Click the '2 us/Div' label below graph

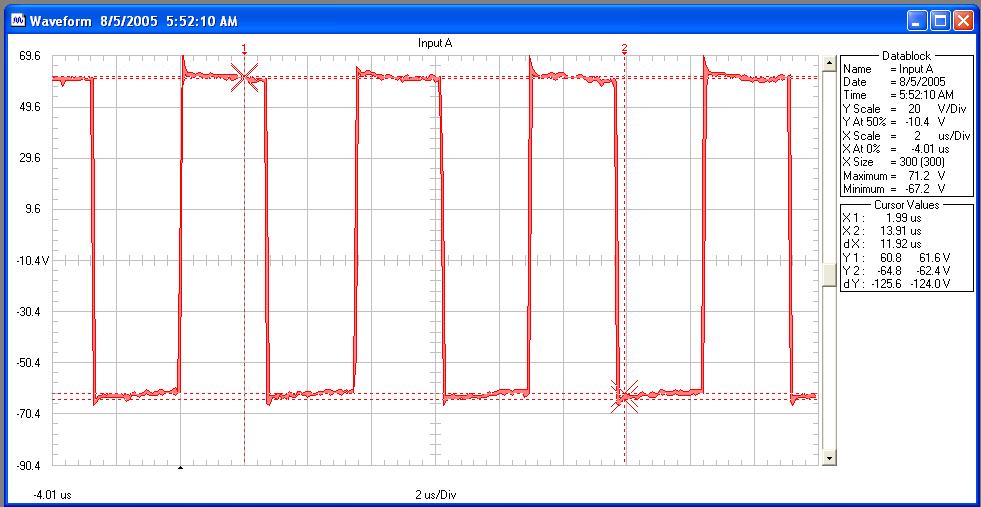pyautogui.click(x=436, y=494)
